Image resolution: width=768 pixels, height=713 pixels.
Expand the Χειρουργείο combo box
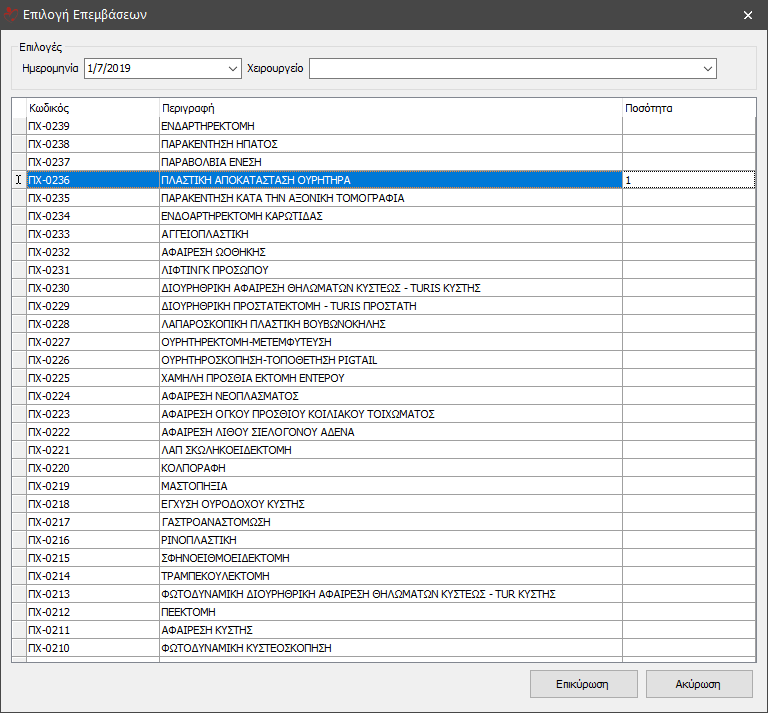point(708,68)
